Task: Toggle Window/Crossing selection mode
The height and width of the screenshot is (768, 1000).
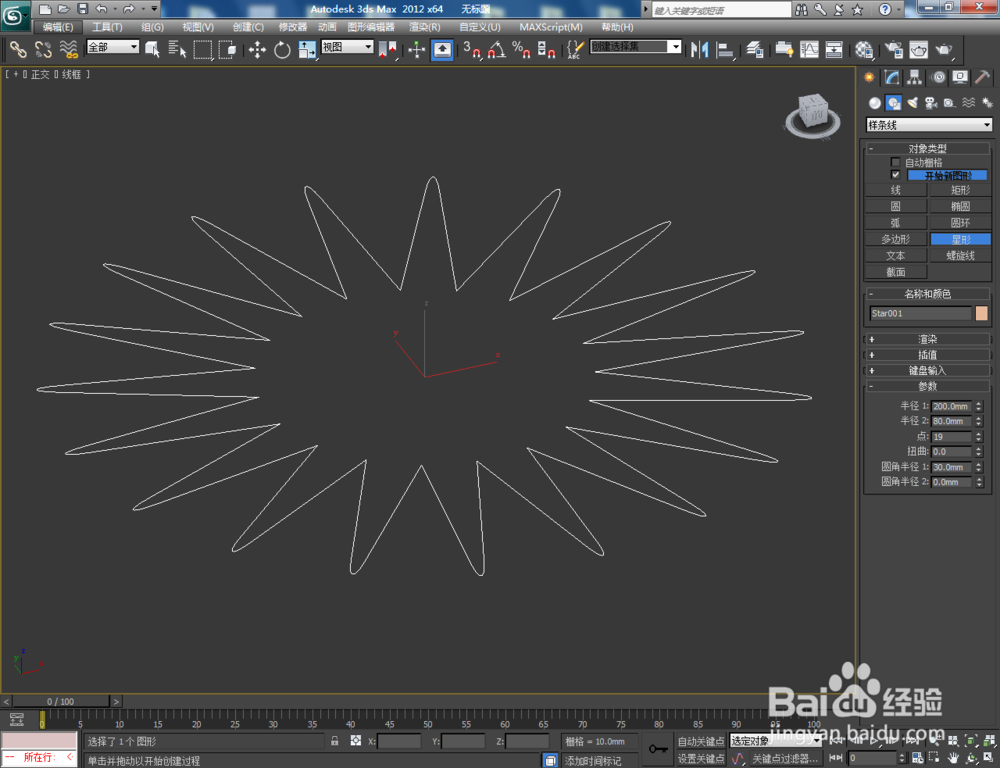Action: click(228, 49)
